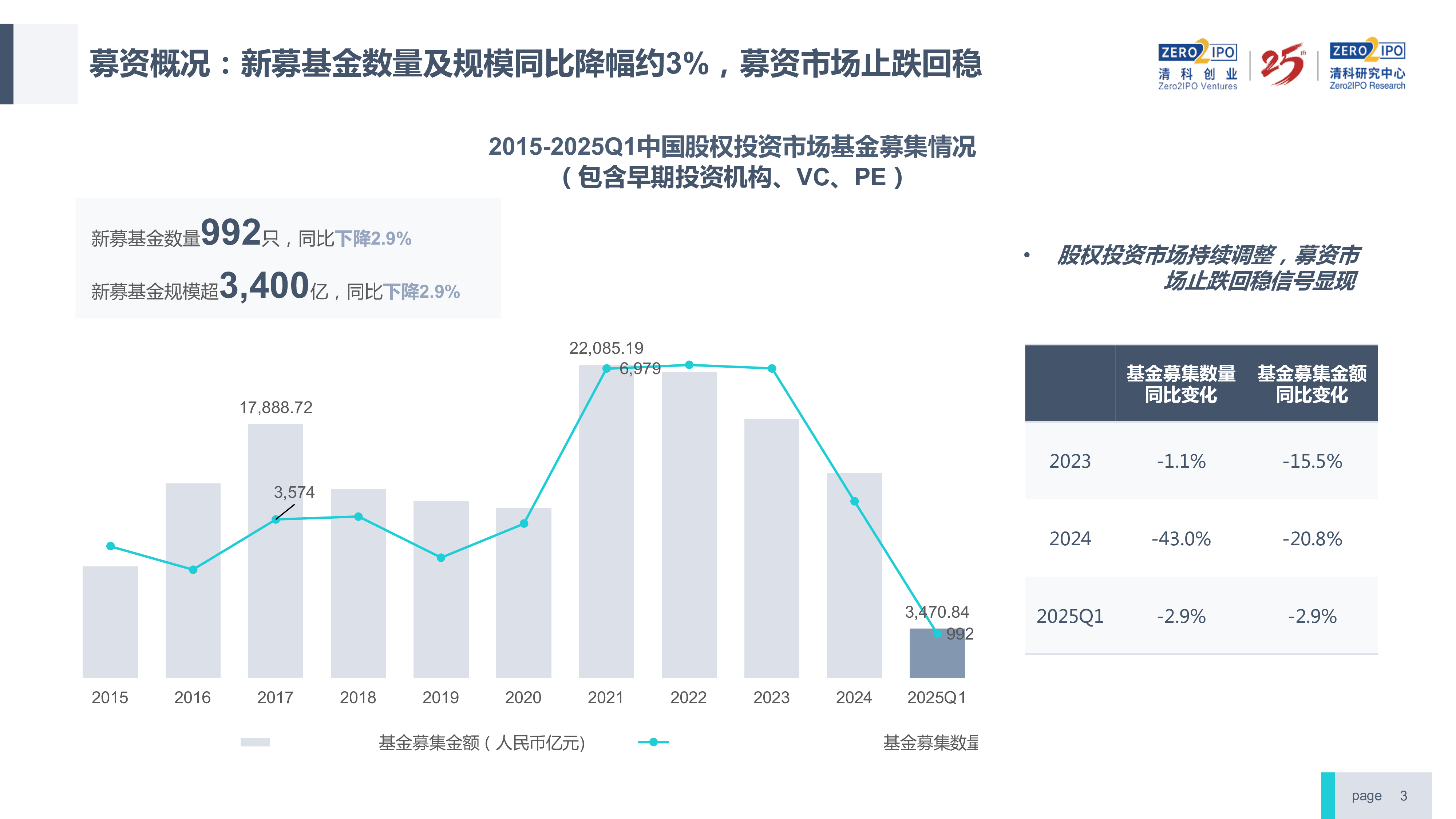Click the gray bar legend swatch
Viewport: 1456px width, 819px height.
255,742
